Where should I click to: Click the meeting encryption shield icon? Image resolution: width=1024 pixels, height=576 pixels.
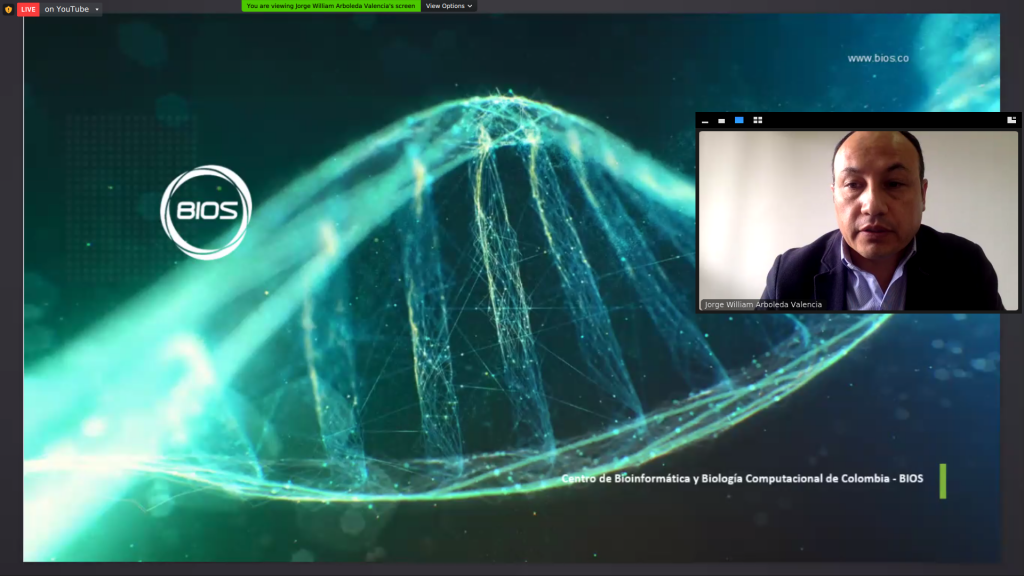tap(8, 9)
